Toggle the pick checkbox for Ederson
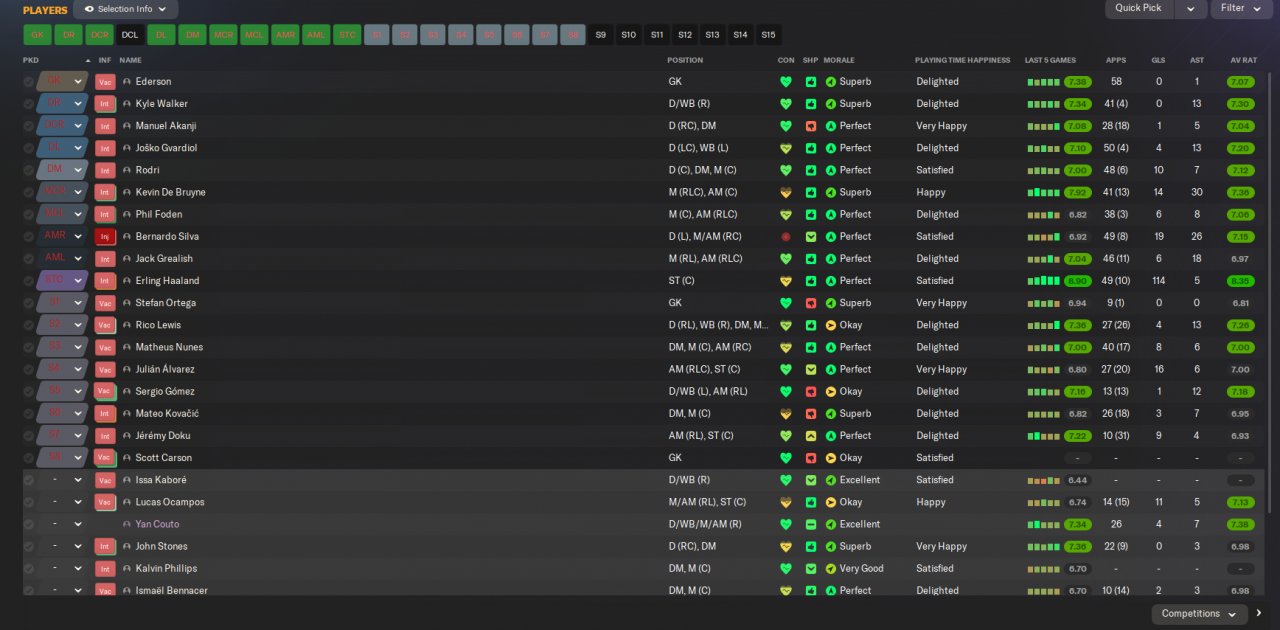The image size is (1280, 630). coord(28,82)
